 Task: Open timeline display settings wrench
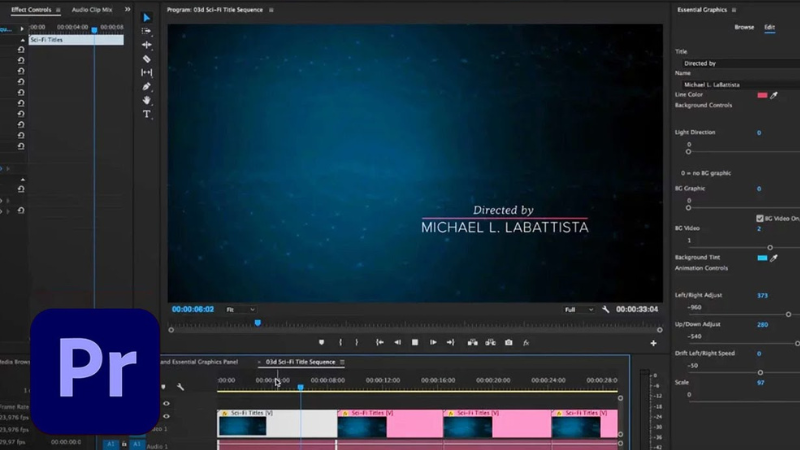tap(180, 387)
